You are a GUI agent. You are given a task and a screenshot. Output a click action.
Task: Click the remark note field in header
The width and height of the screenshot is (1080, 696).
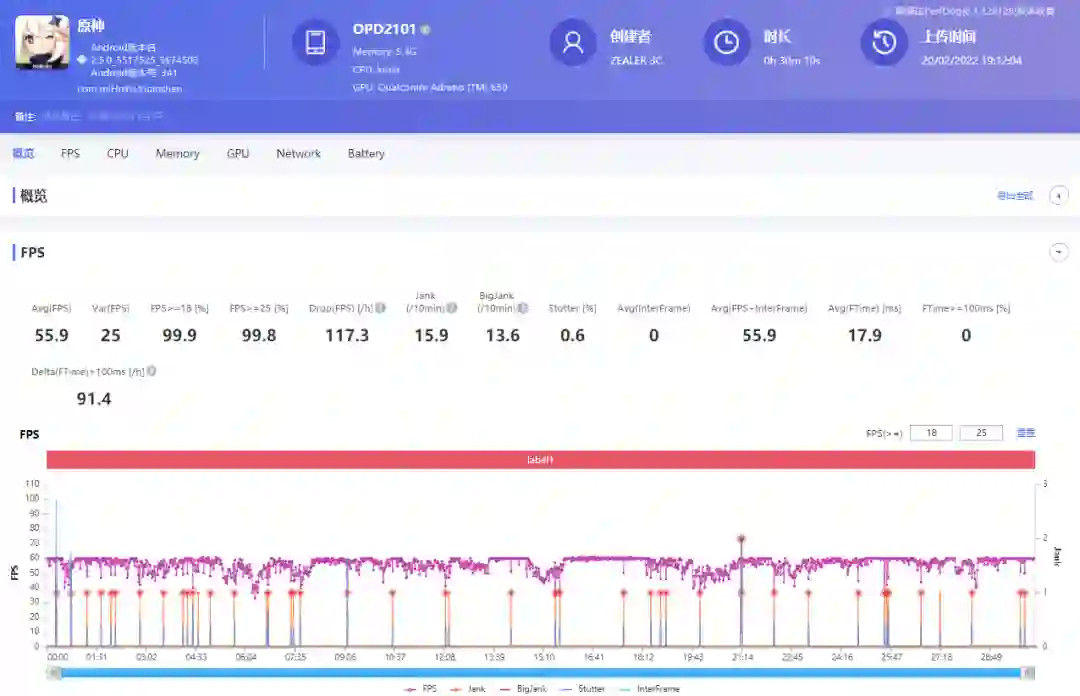pyautogui.click(x=103, y=116)
